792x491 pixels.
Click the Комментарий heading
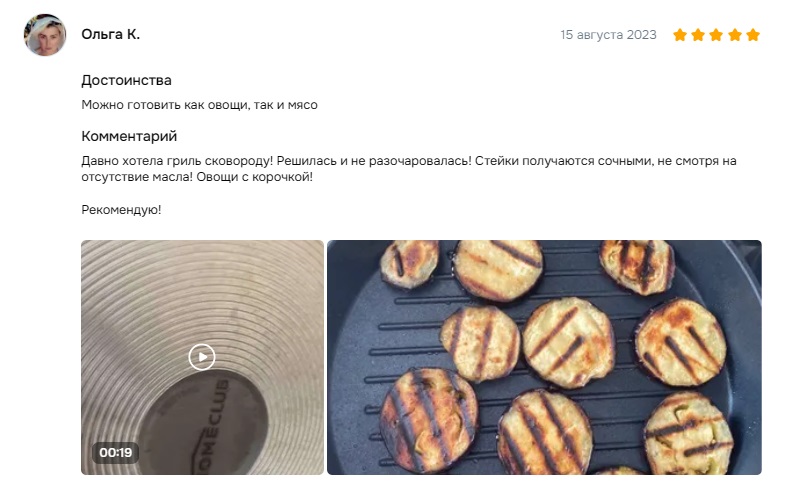click(129, 136)
